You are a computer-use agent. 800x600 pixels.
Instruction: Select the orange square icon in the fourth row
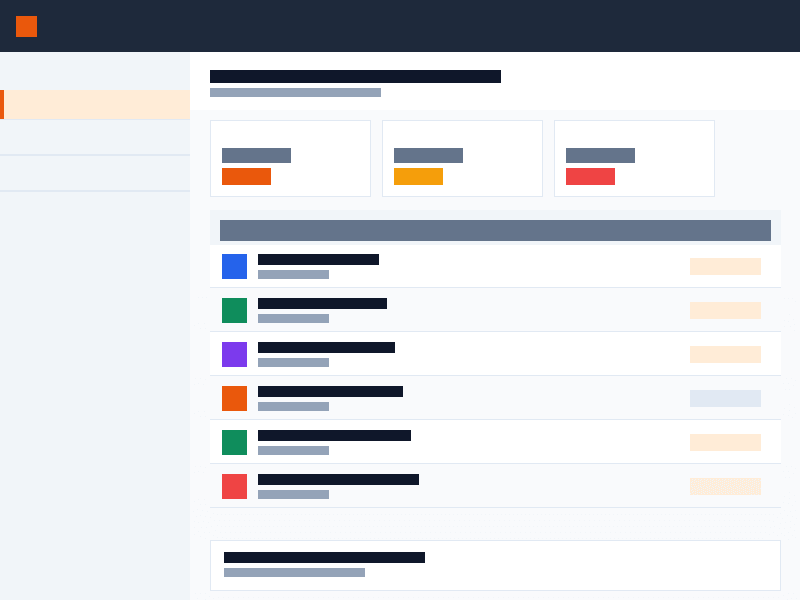pos(234,398)
